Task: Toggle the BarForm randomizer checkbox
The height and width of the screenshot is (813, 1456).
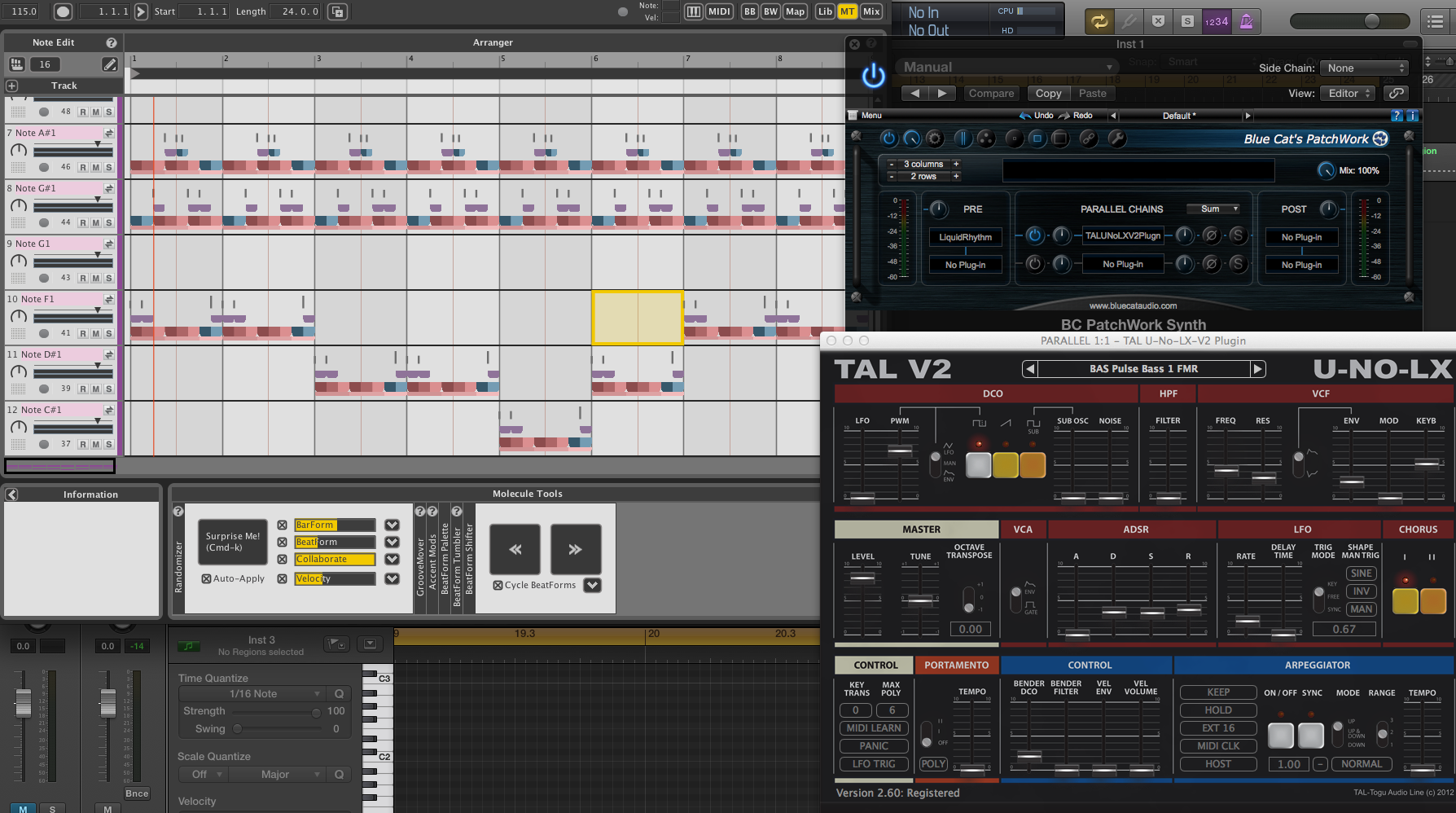Action: pos(282,525)
